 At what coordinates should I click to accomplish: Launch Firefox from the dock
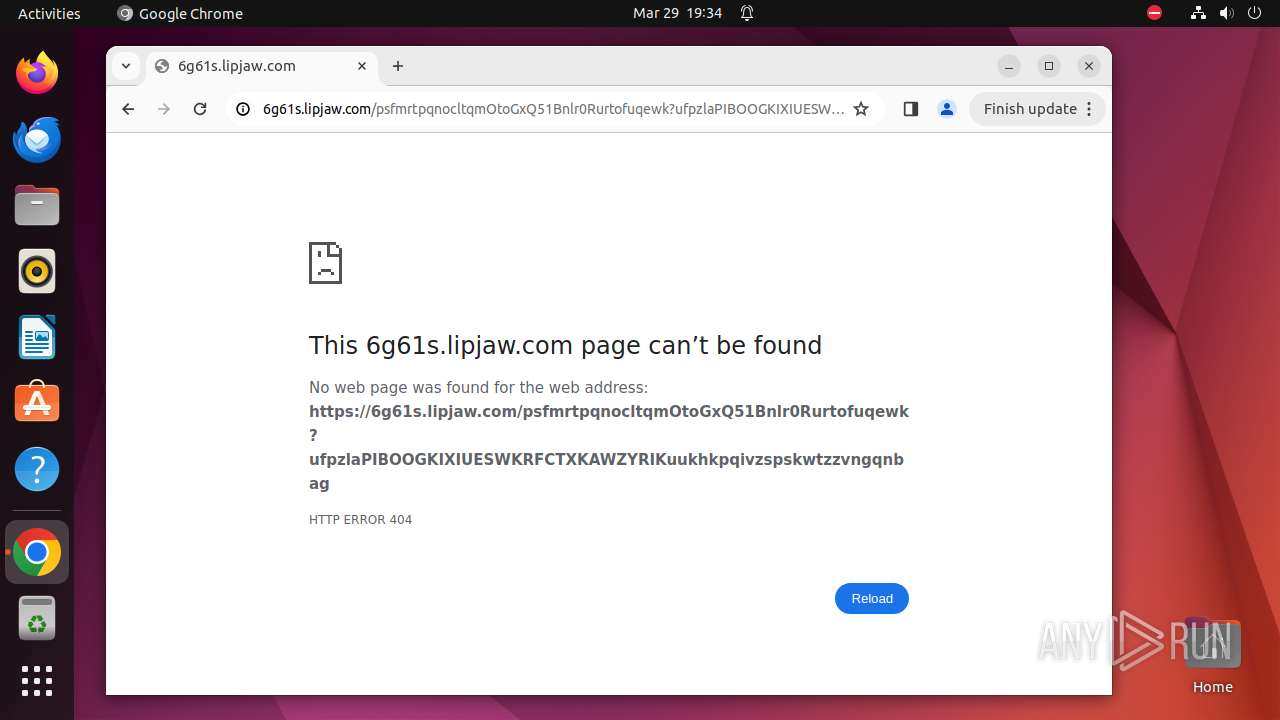pyautogui.click(x=37, y=73)
